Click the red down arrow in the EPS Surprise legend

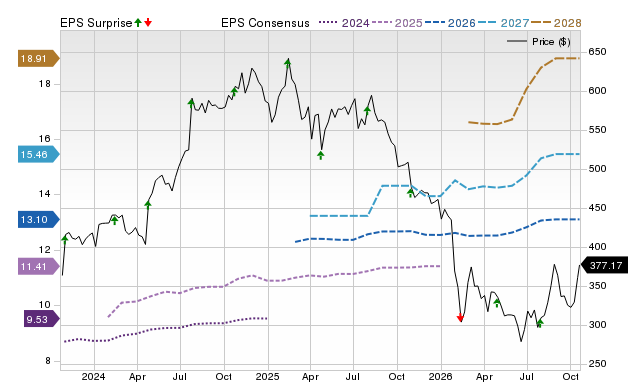pos(148,23)
